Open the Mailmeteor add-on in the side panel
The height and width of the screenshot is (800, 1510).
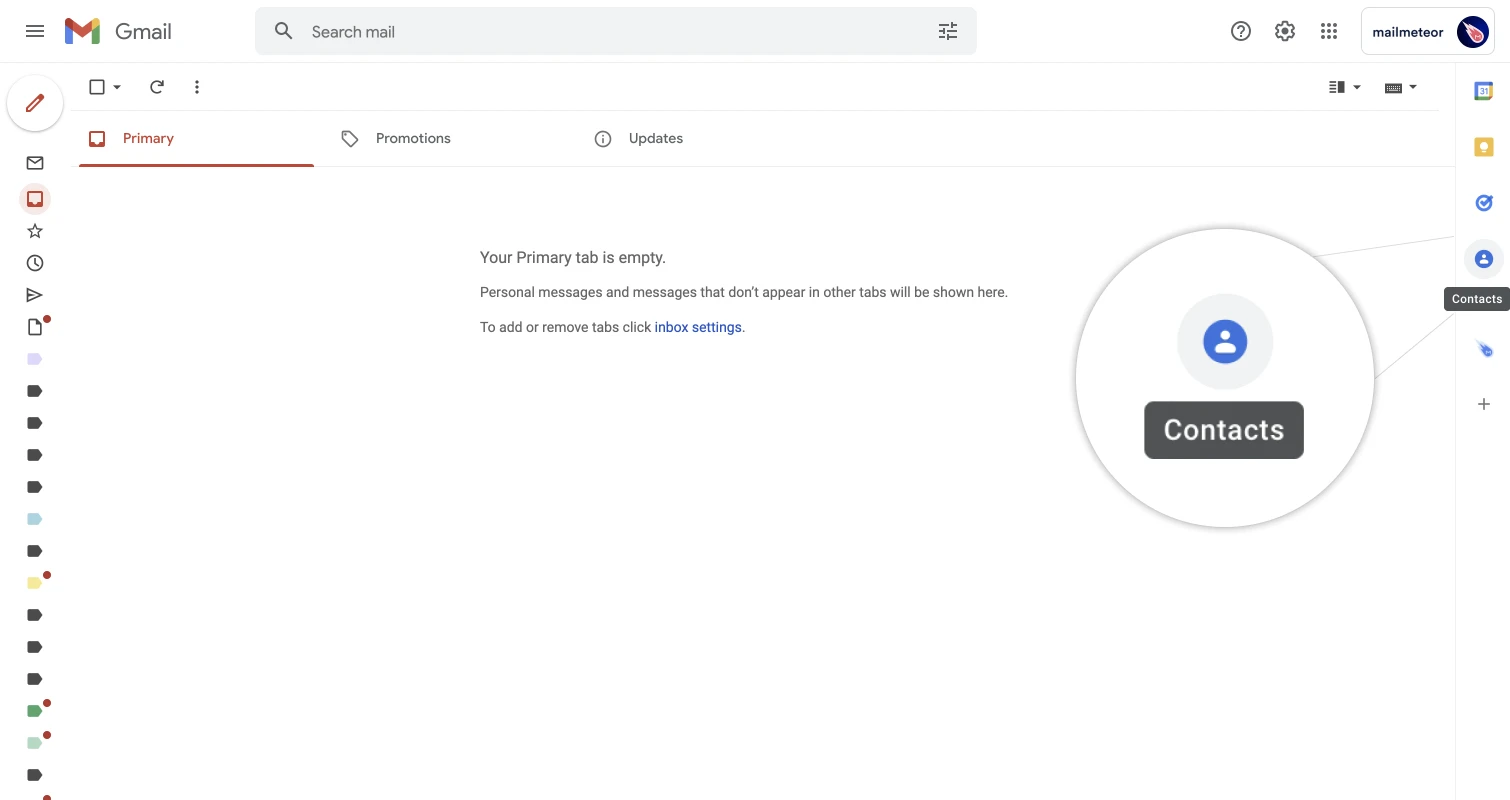click(x=1484, y=348)
